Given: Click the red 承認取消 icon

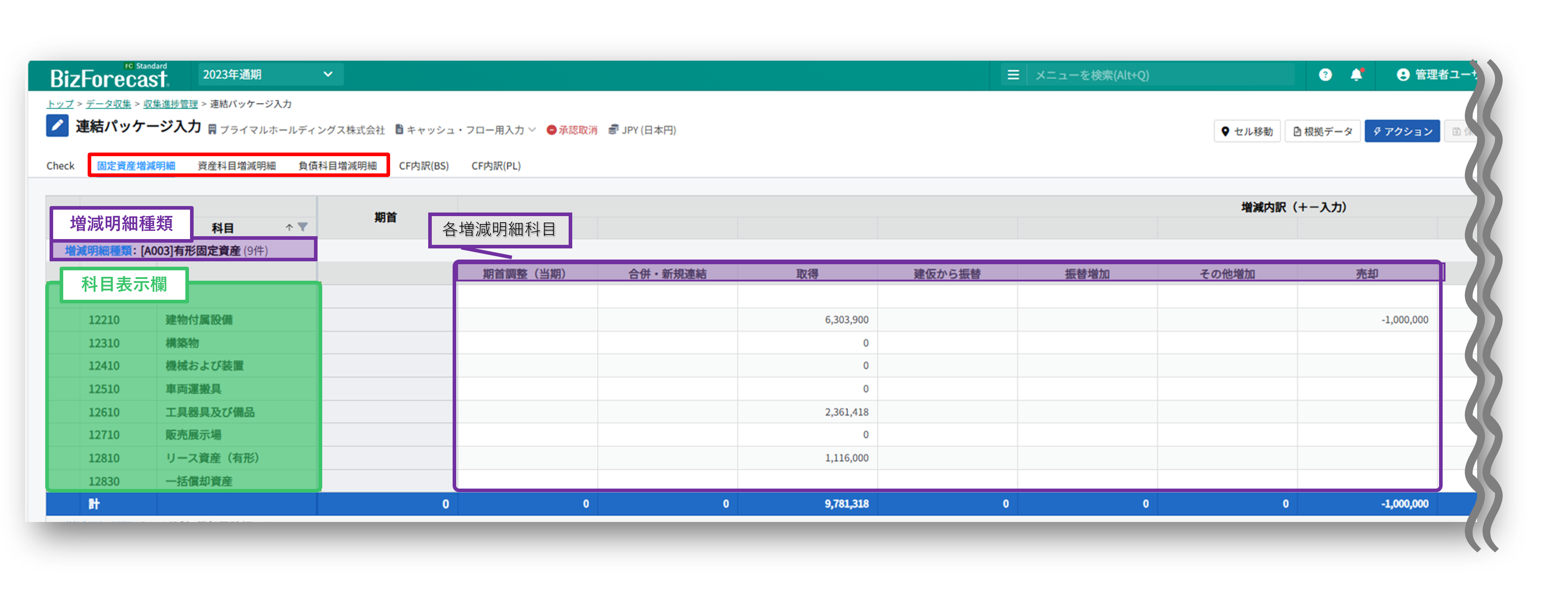Looking at the screenshot, I should tap(551, 130).
